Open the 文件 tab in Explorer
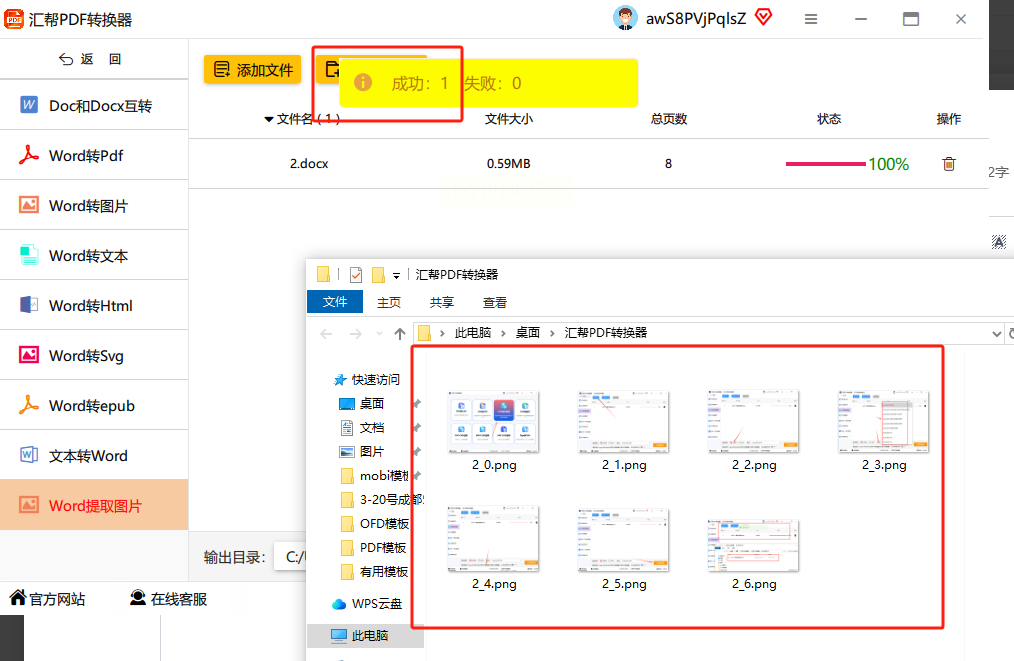 (x=335, y=302)
